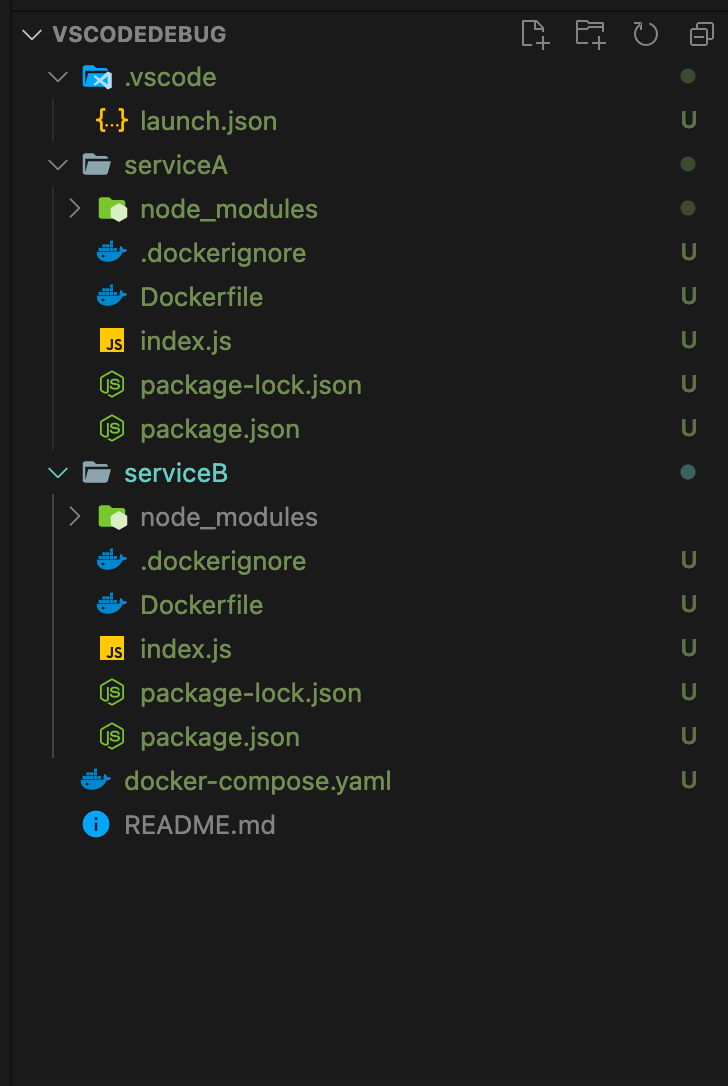728x1086 pixels.
Task: Click the Refresh Explorer icon
Action: 645,34
